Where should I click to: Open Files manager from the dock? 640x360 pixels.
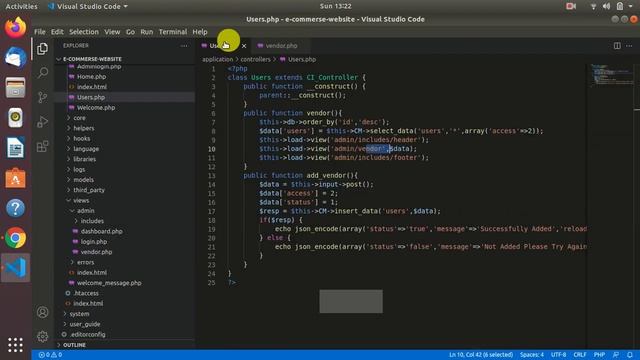pyautogui.click(x=16, y=87)
